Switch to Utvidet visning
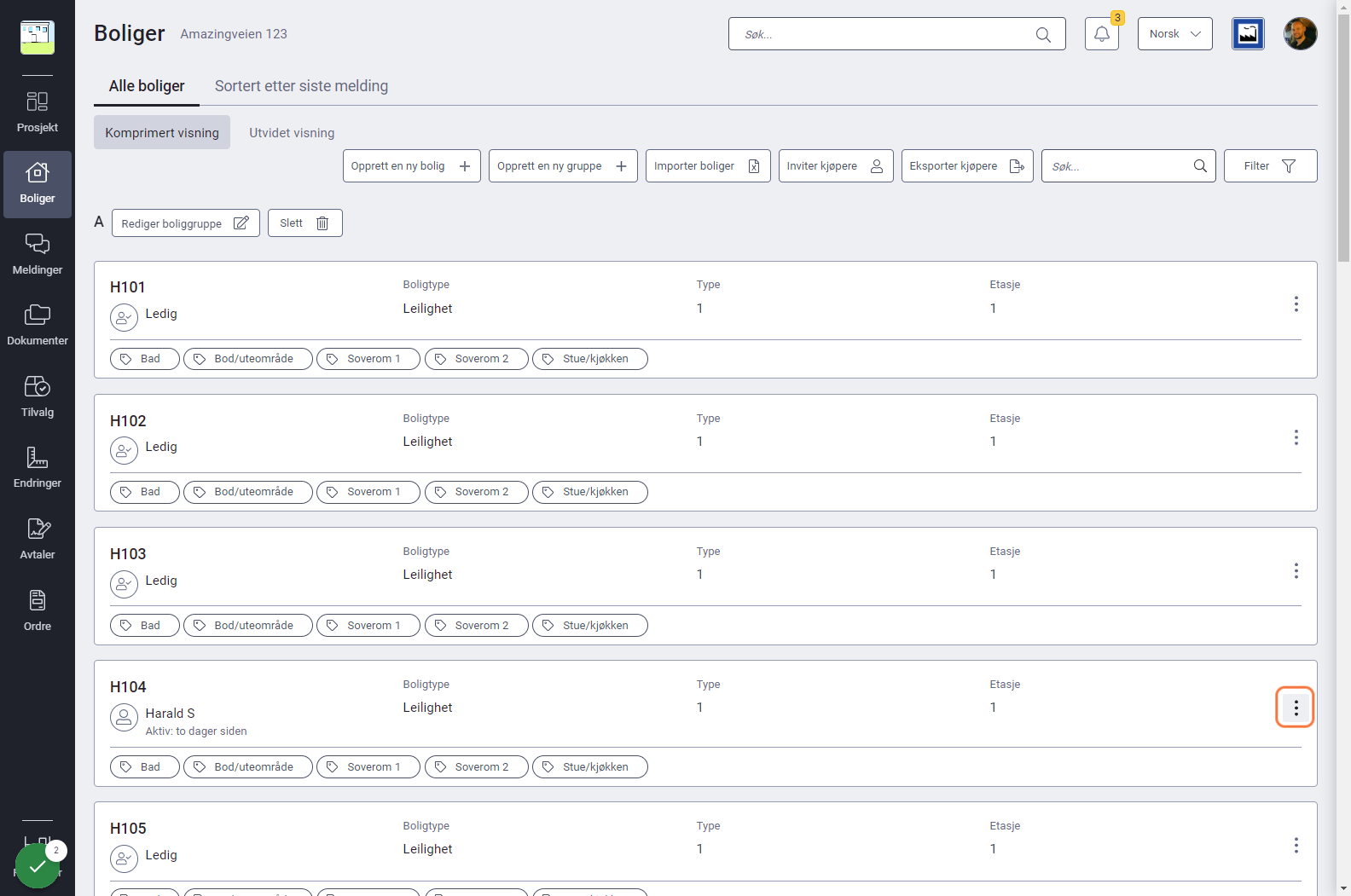Screen dimensions: 1351x896 click(292, 133)
